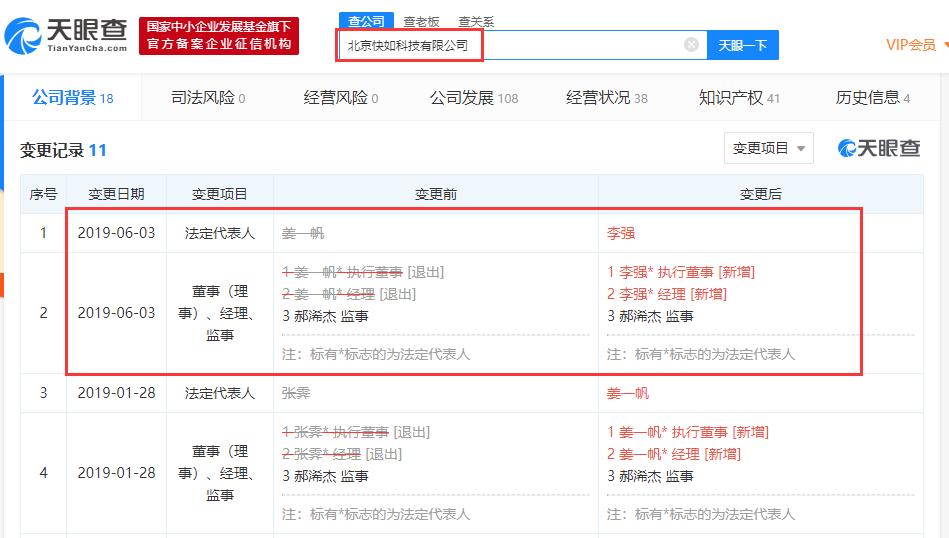This screenshot has height=538, width=949.
Task: Click date 2019-06-03 in row 1
Action: pyautogui.click(x=116, y=233)
